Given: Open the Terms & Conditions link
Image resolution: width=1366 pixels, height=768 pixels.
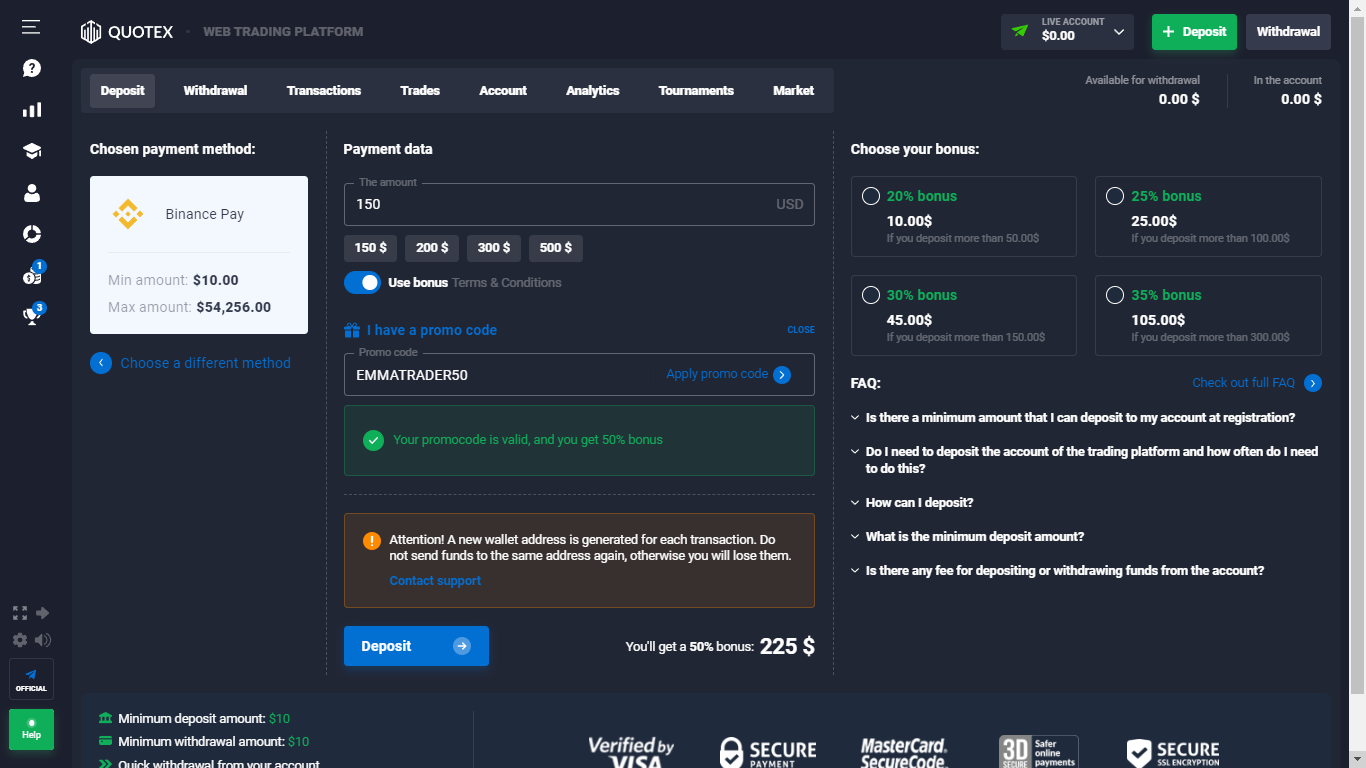Looking at the screenshot, I should point(507,283).
